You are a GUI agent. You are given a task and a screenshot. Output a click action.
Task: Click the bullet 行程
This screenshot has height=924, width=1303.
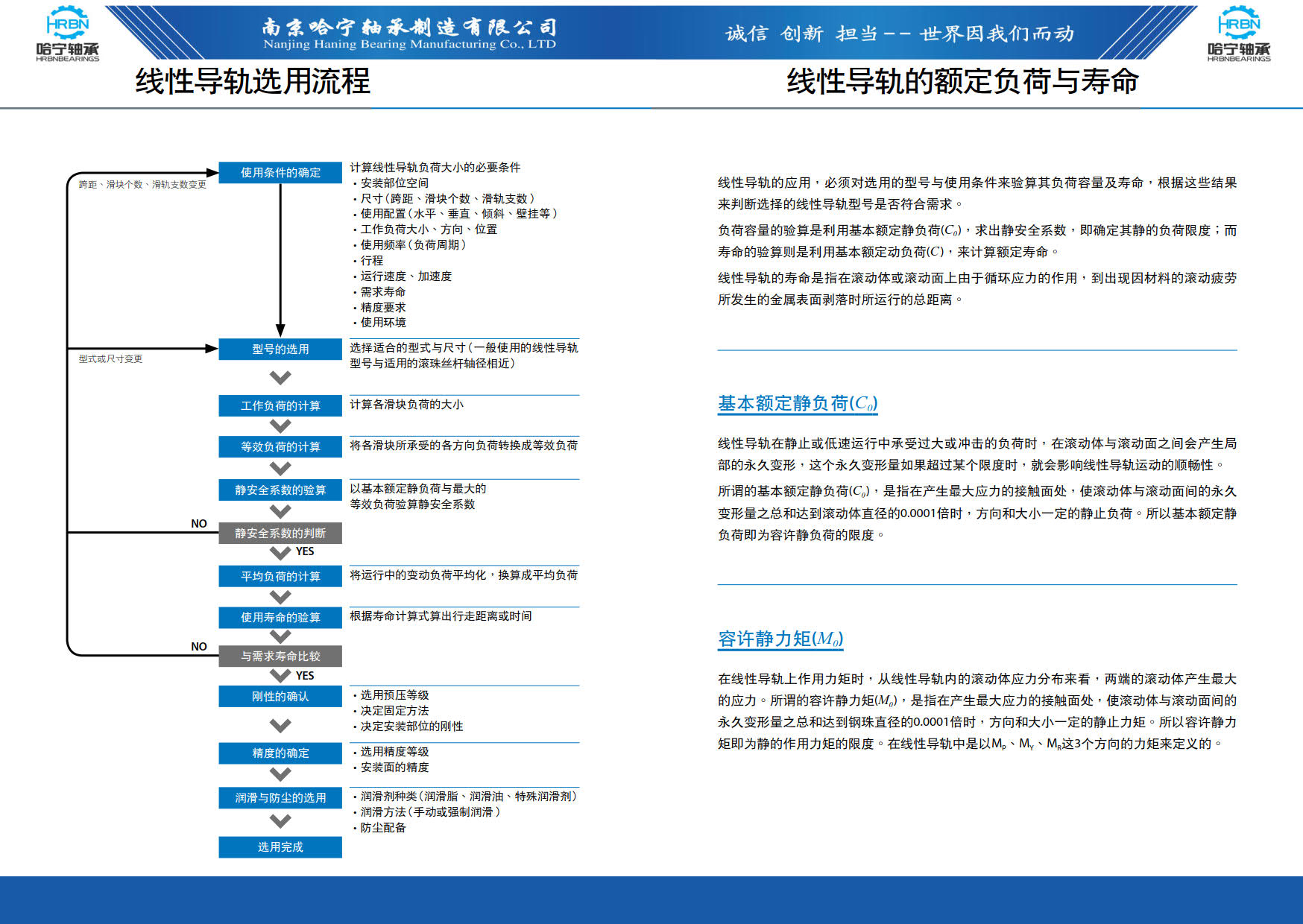coord(367,260)
